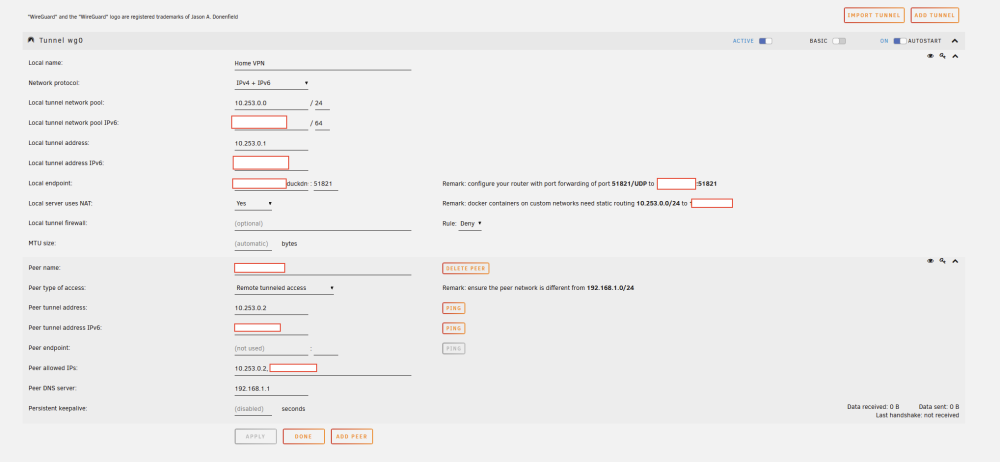The width and height of the screenshot is (1000, 462).
Task: Toggle the BASIC view switch
Action: [x=839, y=41]
